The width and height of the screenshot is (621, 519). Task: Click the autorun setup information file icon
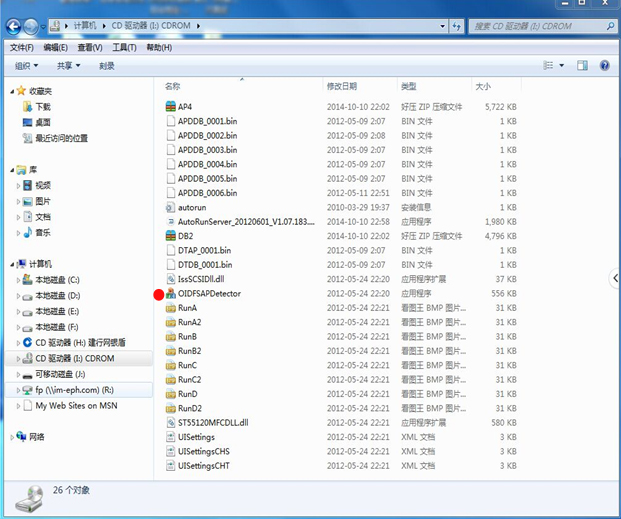coord(170,207)
